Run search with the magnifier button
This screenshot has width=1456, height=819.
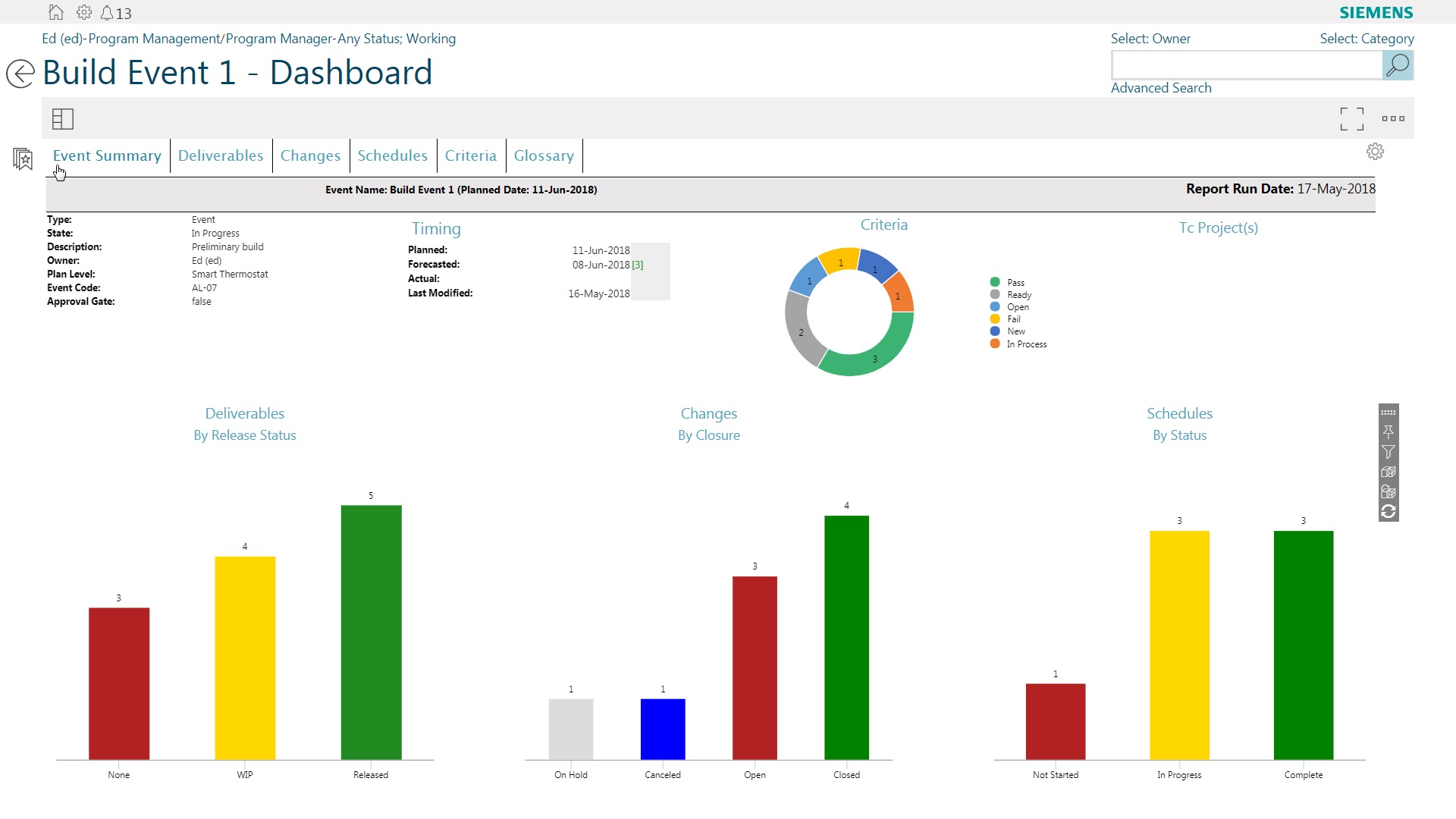coord(1397,65)
